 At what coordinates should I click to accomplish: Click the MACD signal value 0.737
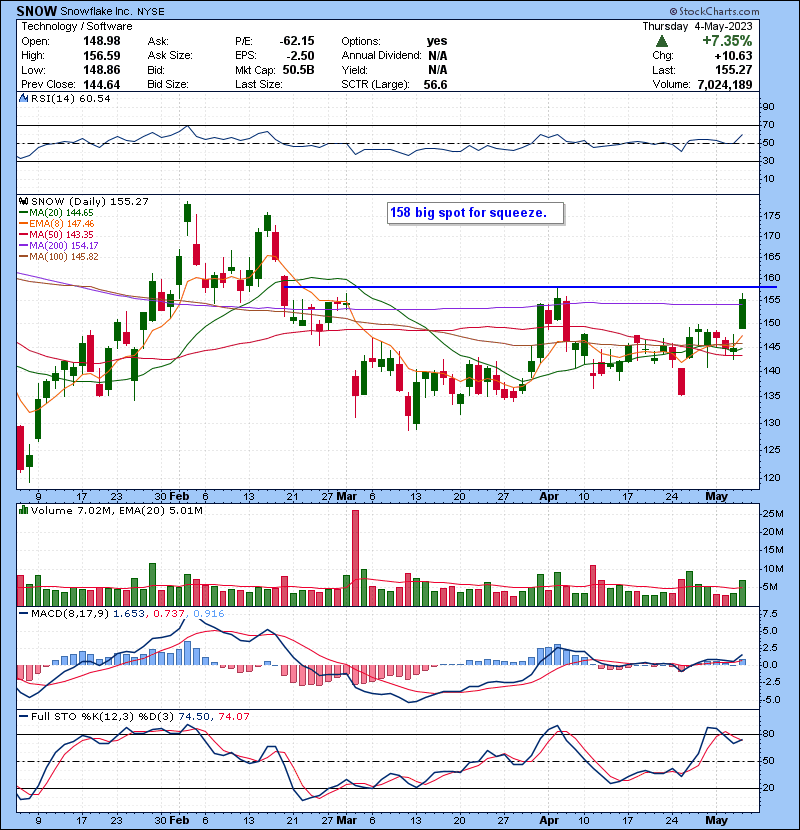point(168,614)
